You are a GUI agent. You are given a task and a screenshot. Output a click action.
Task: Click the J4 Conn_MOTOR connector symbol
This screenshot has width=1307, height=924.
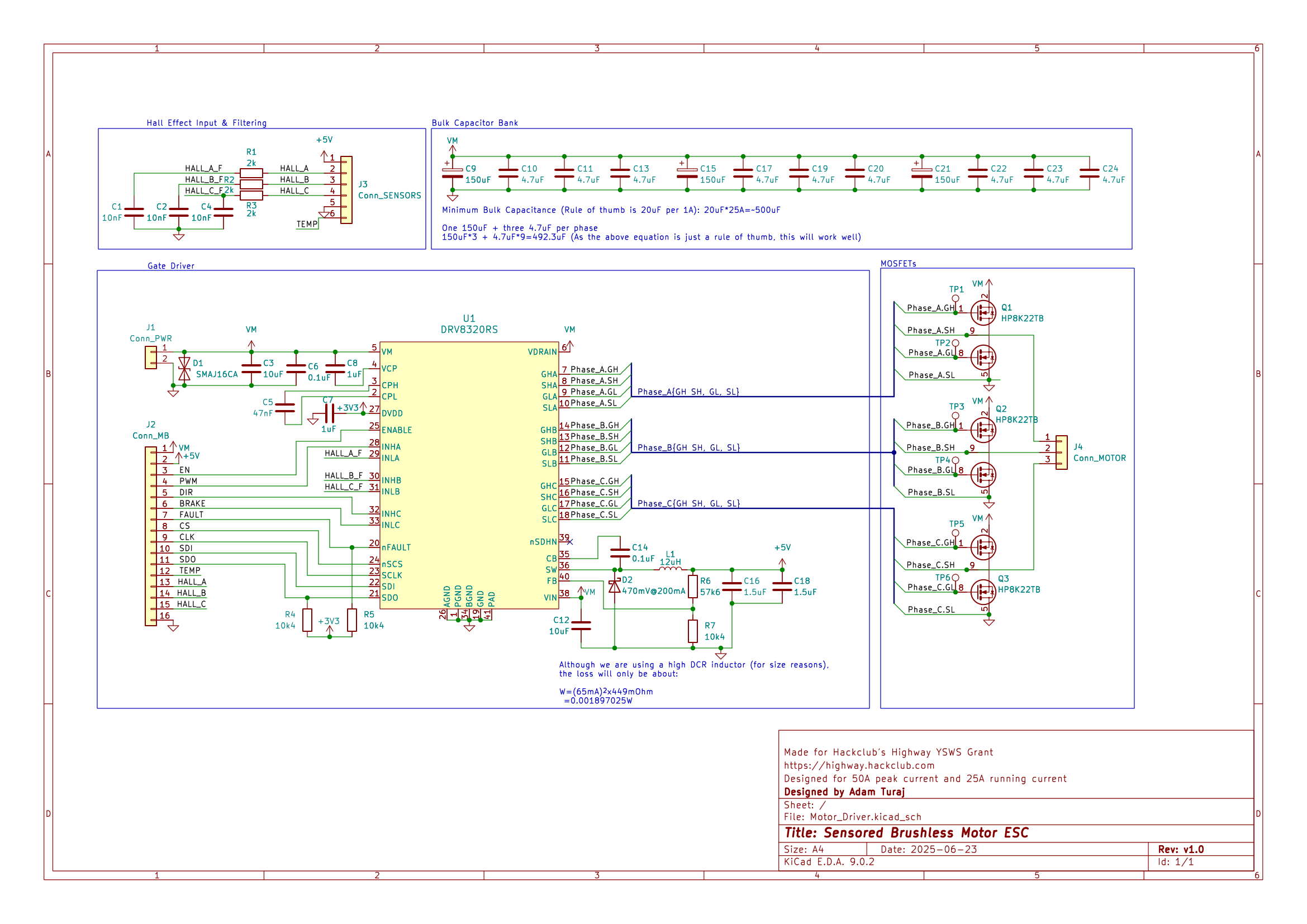click(x=1062, y=453)
